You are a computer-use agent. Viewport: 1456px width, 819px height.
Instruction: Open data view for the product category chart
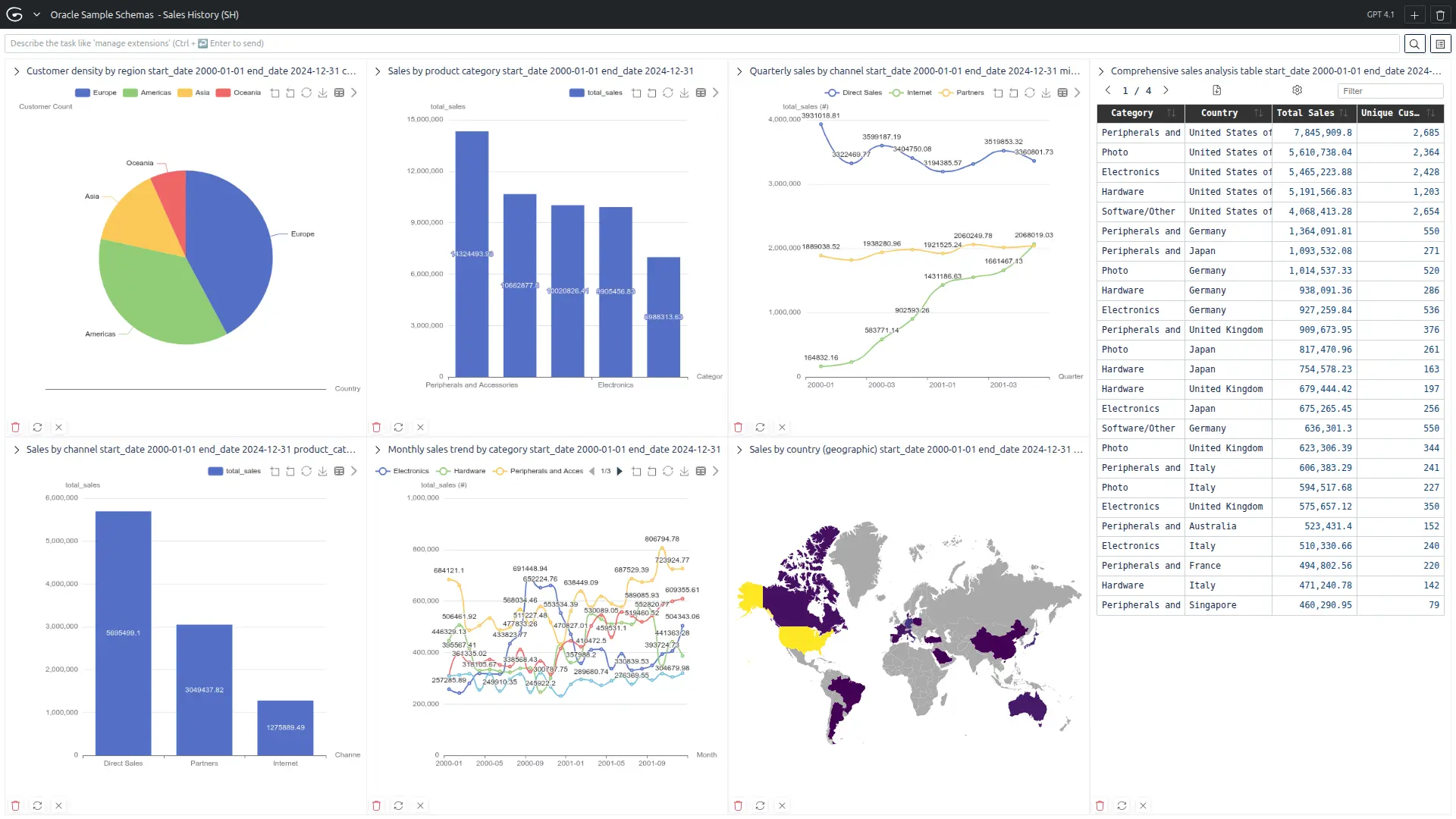pyautogui.click(x=701, y=93)
